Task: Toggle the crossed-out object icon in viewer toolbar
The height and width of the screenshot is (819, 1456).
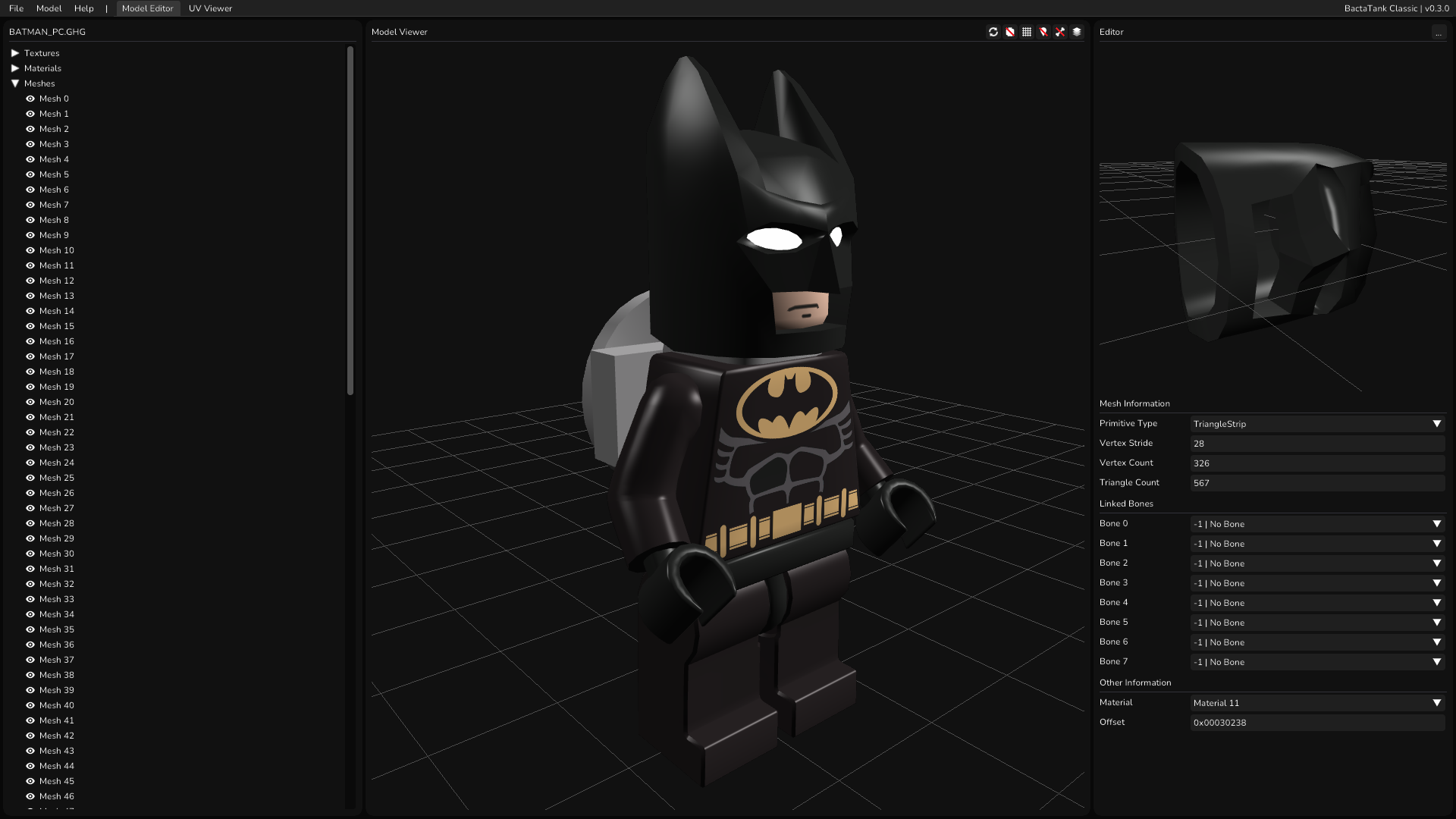Action: pyautogui.click(x=1010, y=32)
